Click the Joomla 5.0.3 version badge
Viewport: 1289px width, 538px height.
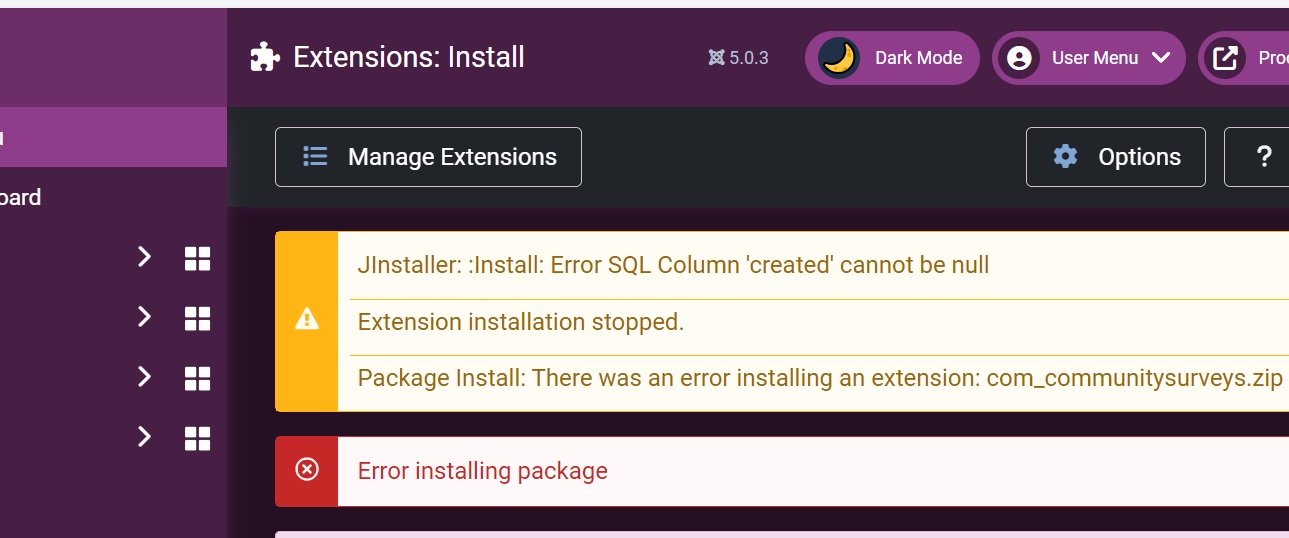[x=738, y=58]
